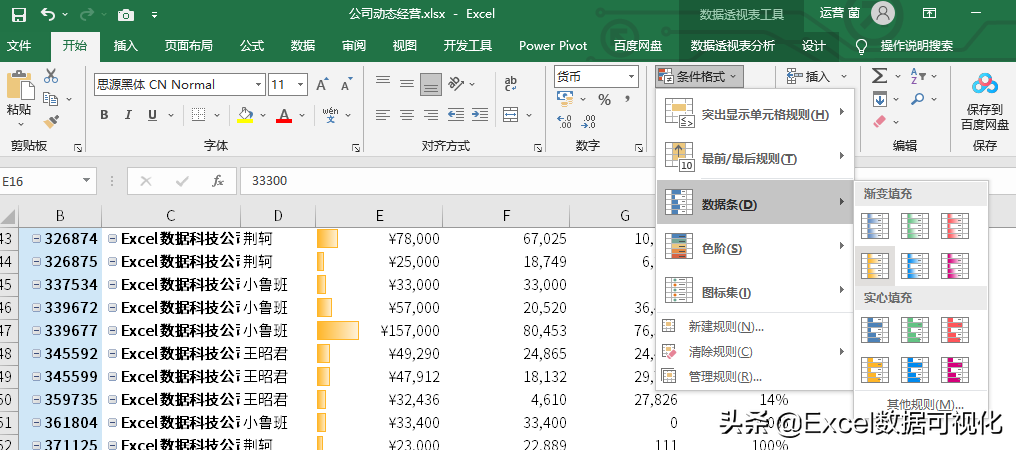Click the text orientation icon

pyautogui.click(x=457, y=83)
